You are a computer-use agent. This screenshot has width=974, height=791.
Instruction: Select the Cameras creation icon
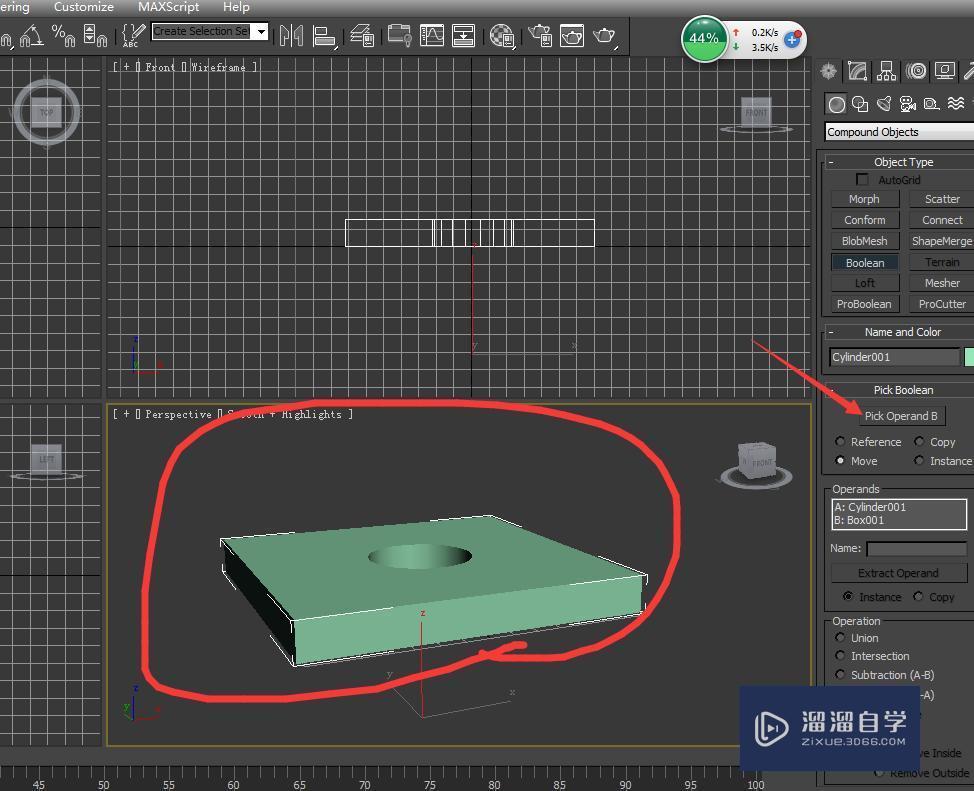[x=908, y=104]
